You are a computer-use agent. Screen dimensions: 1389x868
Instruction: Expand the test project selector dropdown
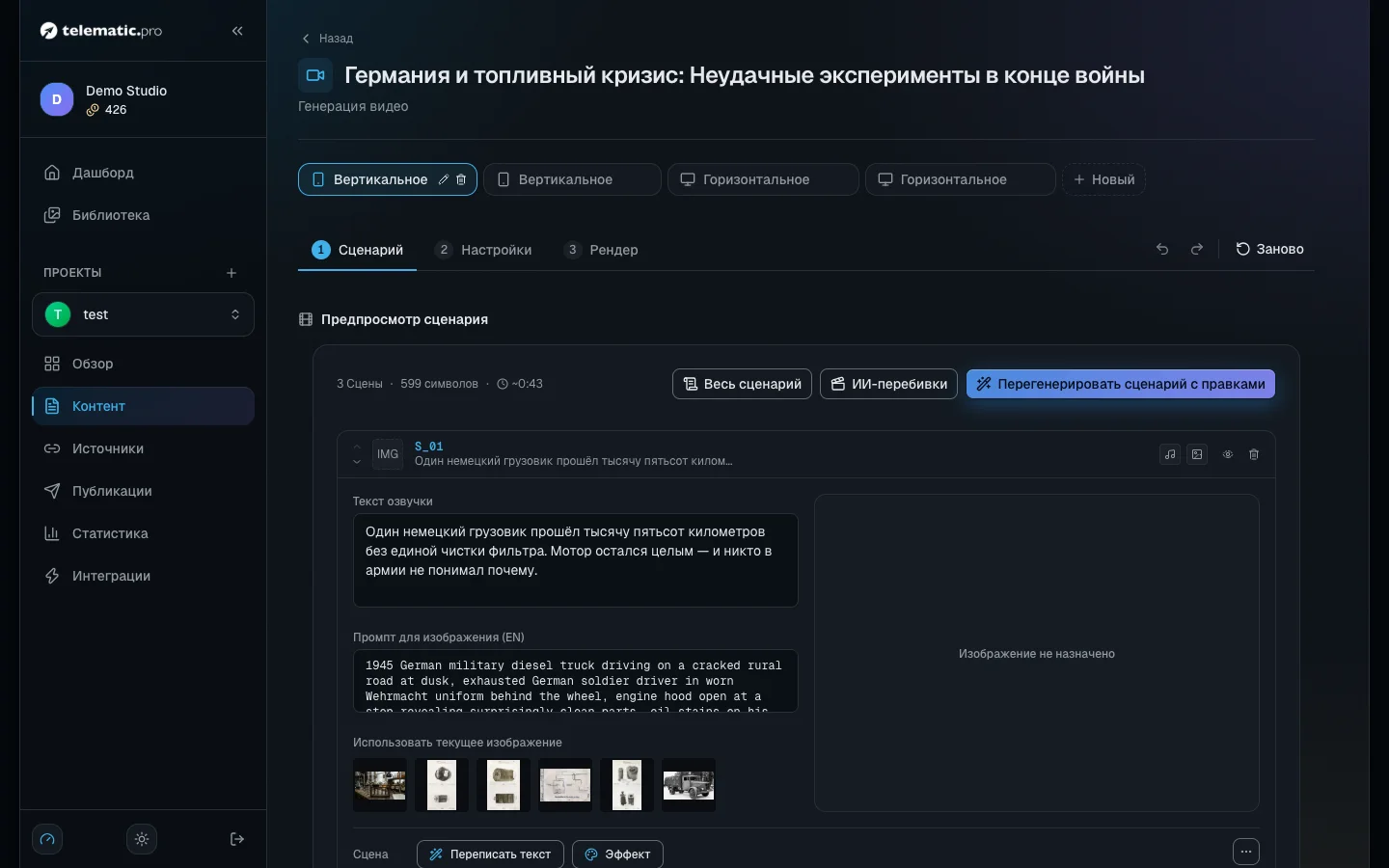[x=143, y=314]
